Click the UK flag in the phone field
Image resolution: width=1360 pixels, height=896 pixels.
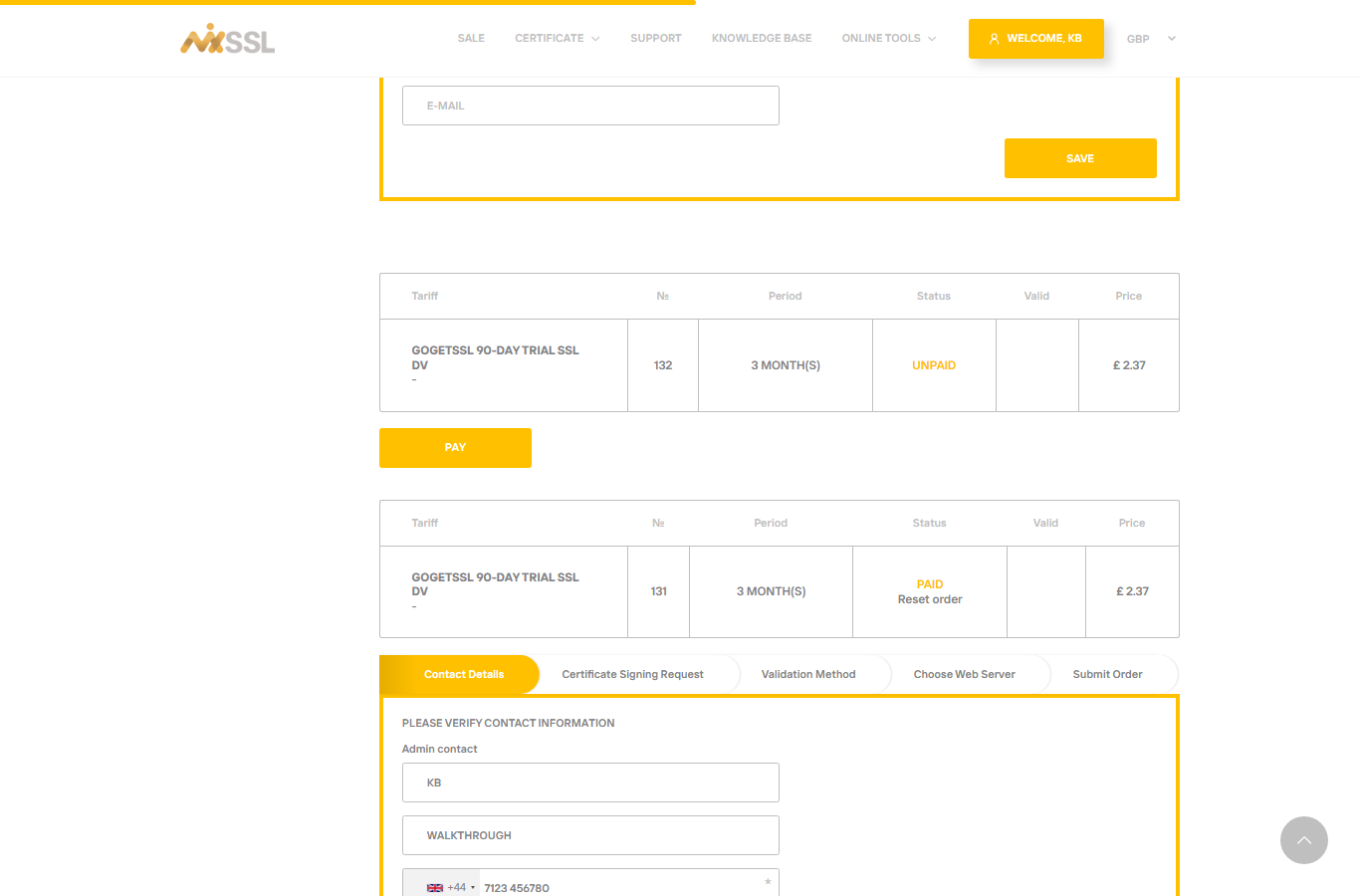[435, 887]
